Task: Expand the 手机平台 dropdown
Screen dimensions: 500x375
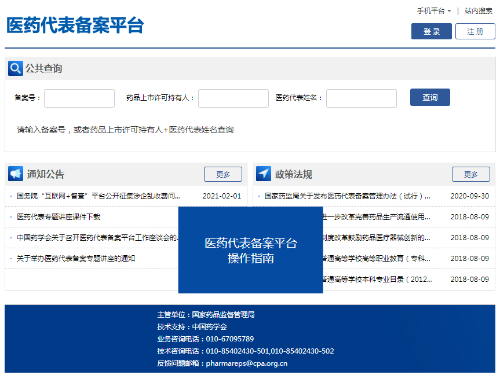Action: pyautogui.click(x=434, y=11)
